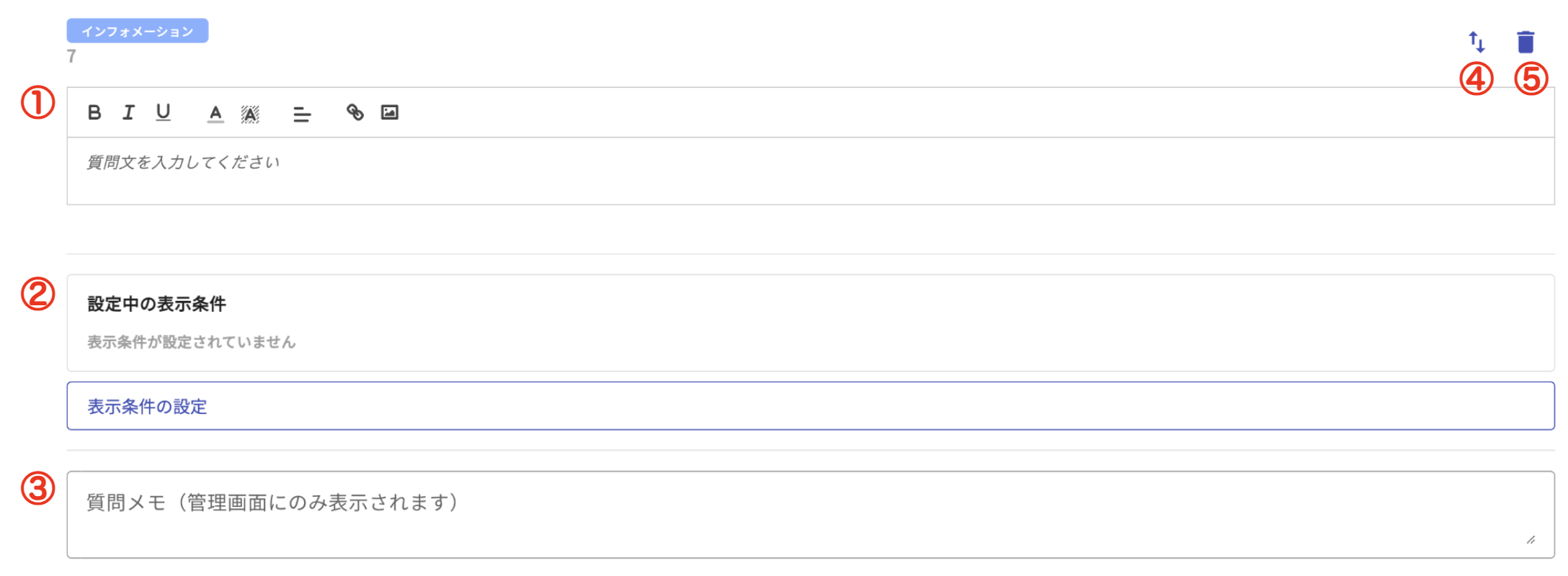Enable underline formatting

pos(164,112)
